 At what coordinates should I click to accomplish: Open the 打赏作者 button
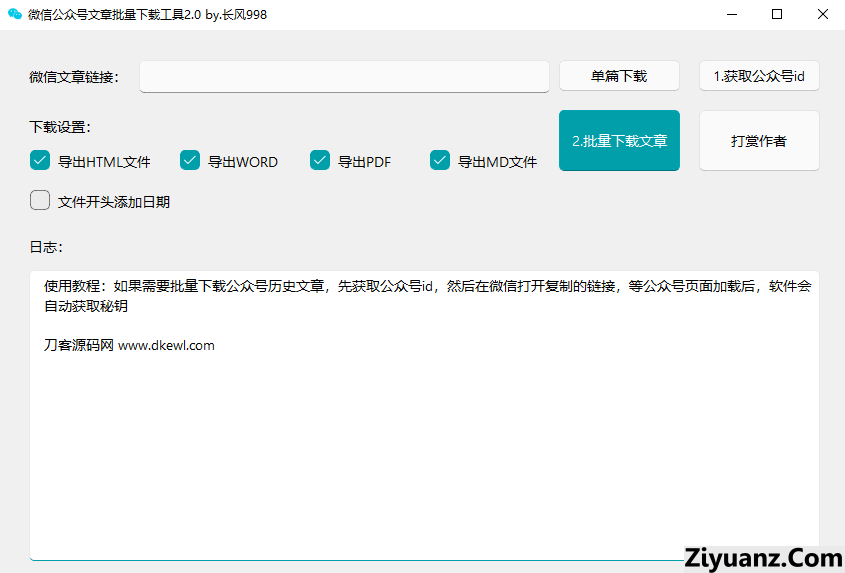click(x=758, y=141)
